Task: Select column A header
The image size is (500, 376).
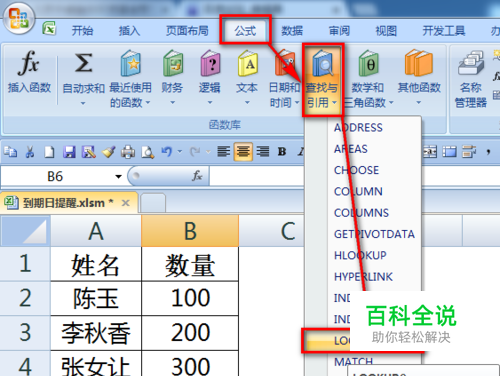Action: (96, 231)
